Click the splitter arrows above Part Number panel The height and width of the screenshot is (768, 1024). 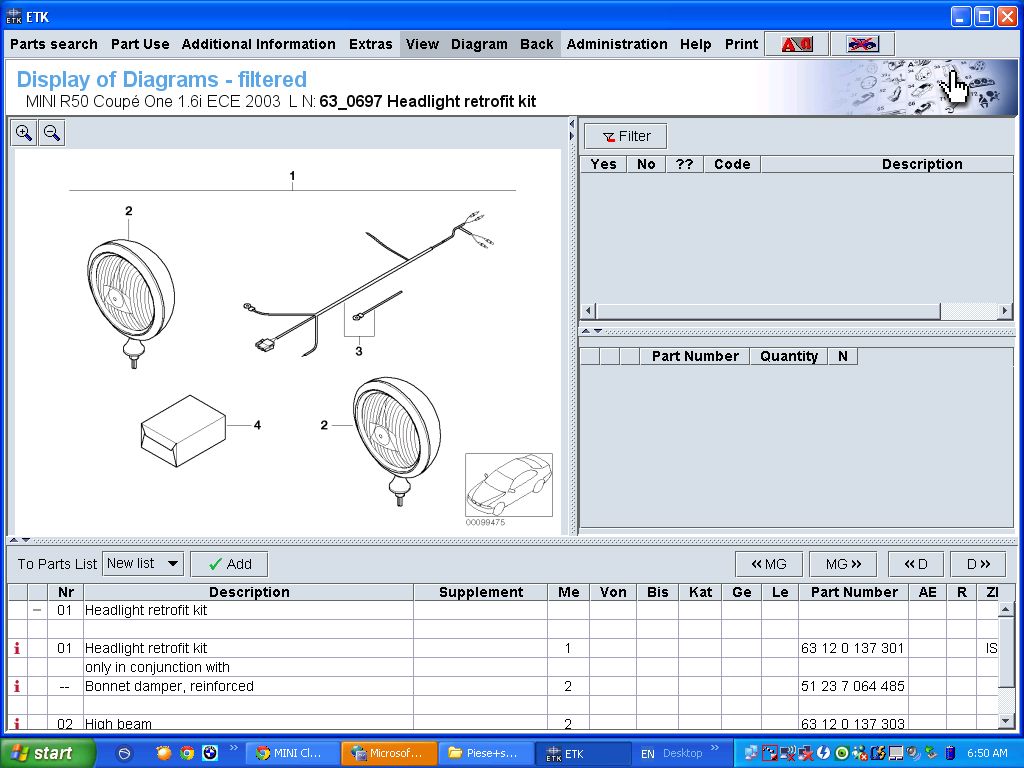click(592, 331)
